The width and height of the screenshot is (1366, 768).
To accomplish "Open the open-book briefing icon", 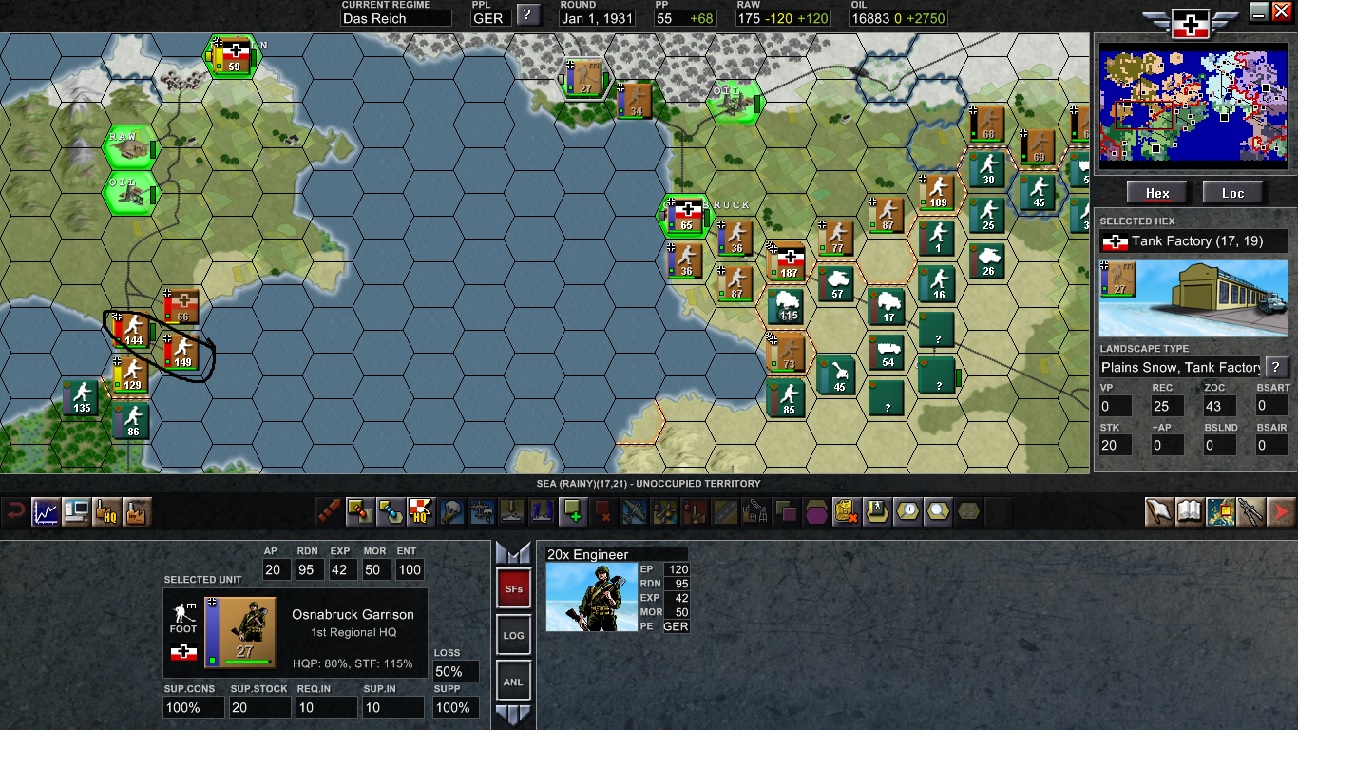I will tap(1189, 513).
